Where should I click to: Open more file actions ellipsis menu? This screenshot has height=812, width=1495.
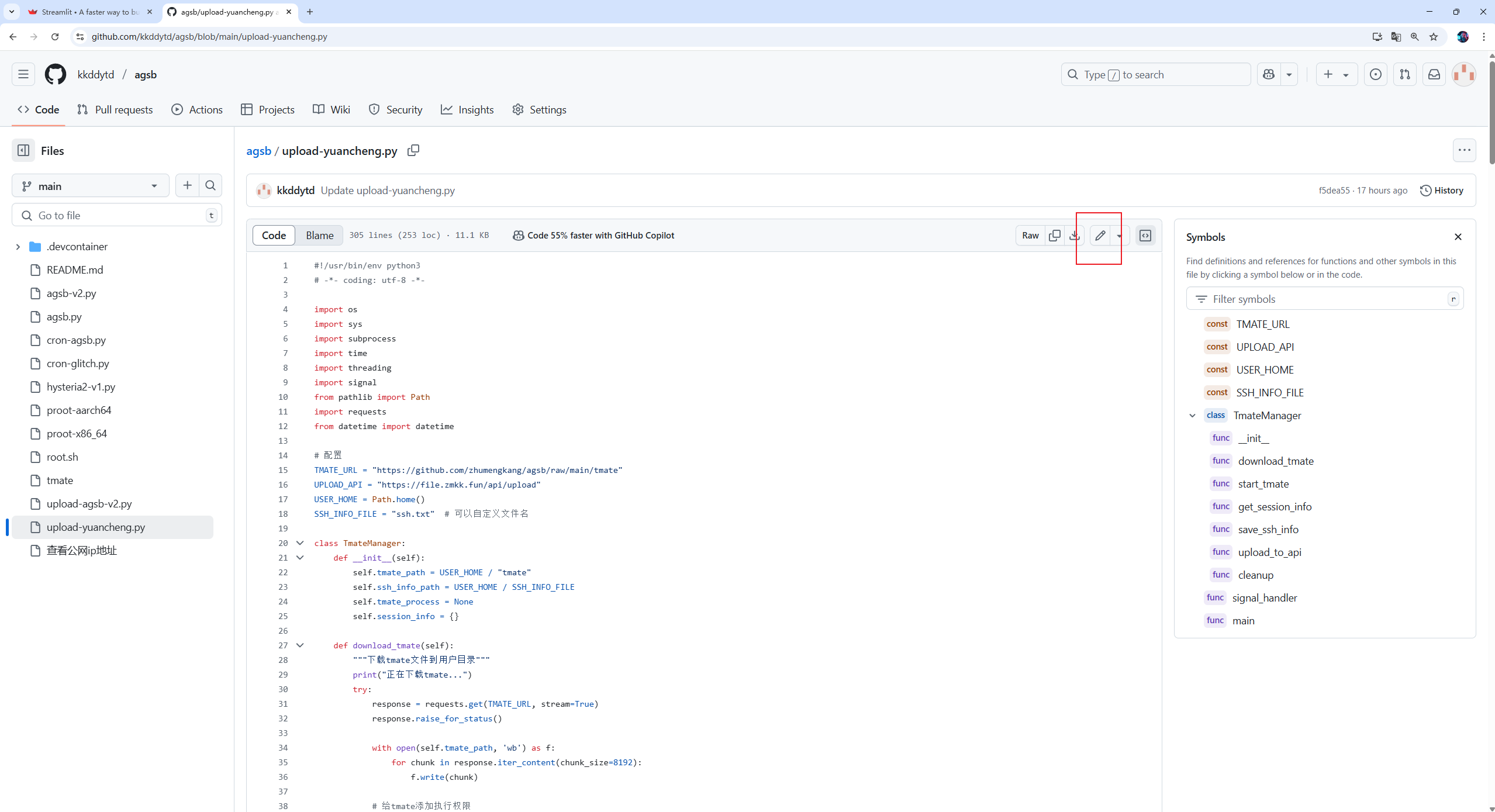pos(1464,150)
